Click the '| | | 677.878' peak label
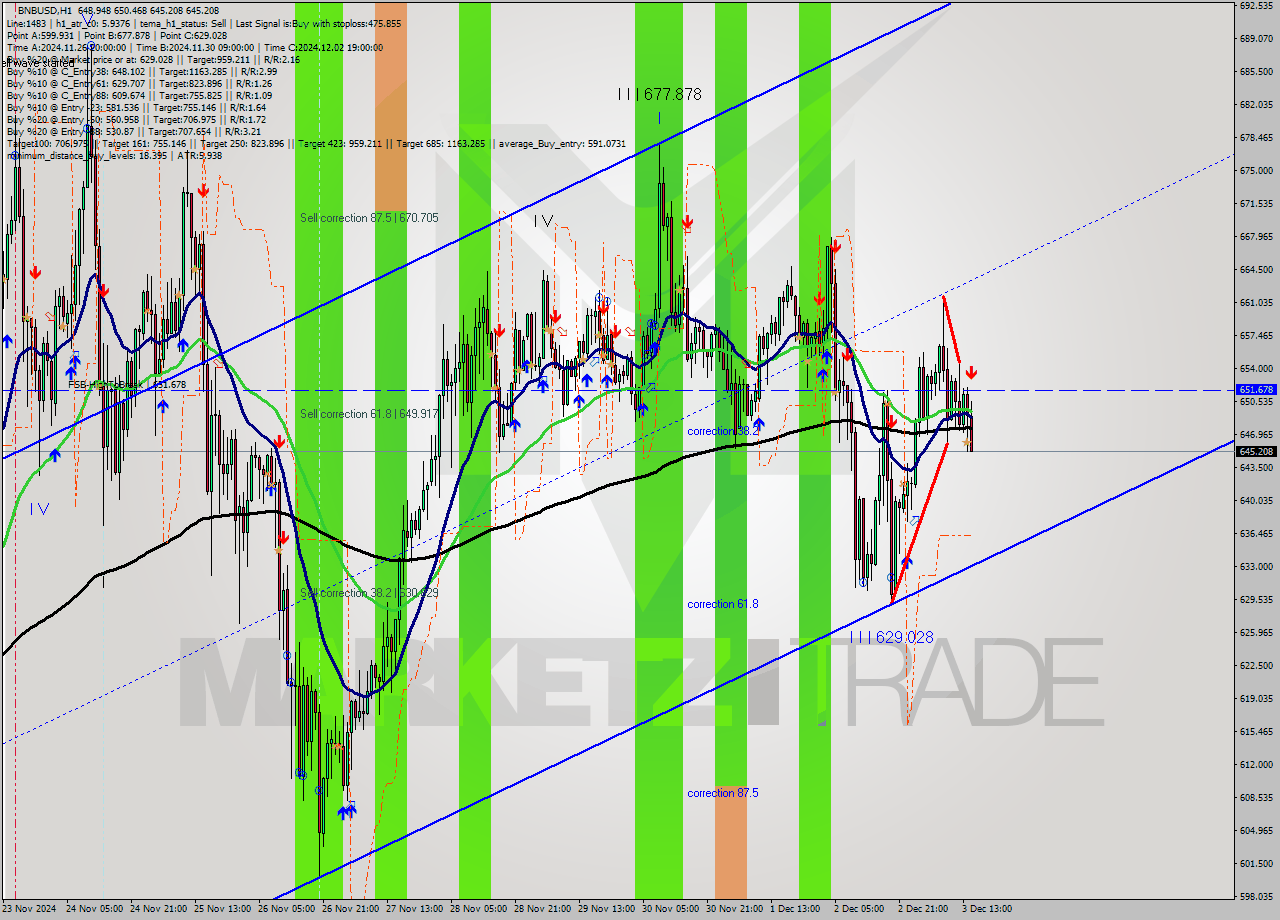Viewport: 1280px width, 920px height. pyautogui.click(x=659, y=94)
